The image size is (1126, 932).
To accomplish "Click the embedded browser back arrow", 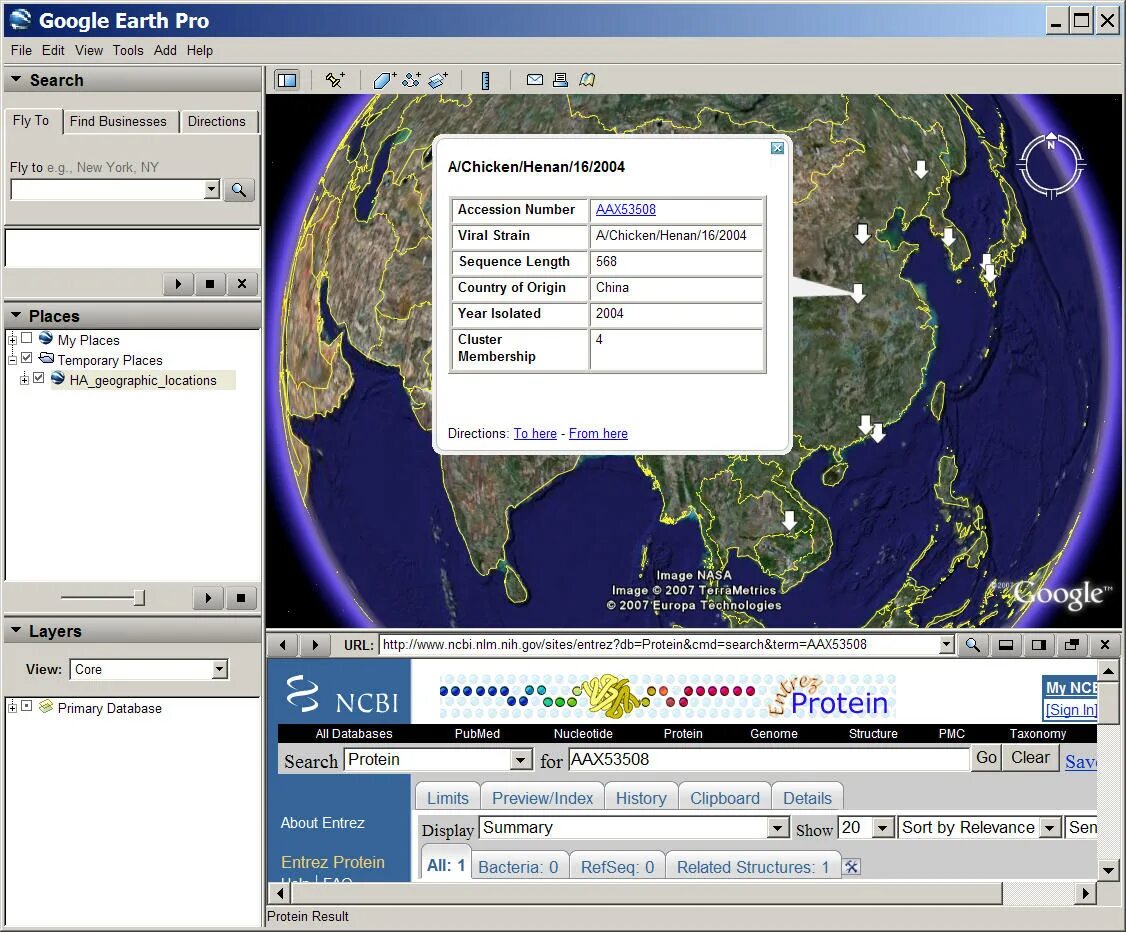I will [283, 645].
